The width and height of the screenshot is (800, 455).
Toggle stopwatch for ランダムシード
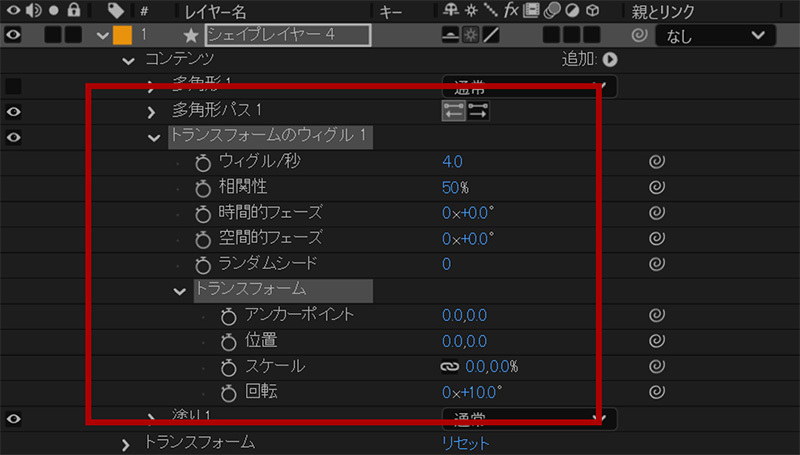click(x=203, y=265)
